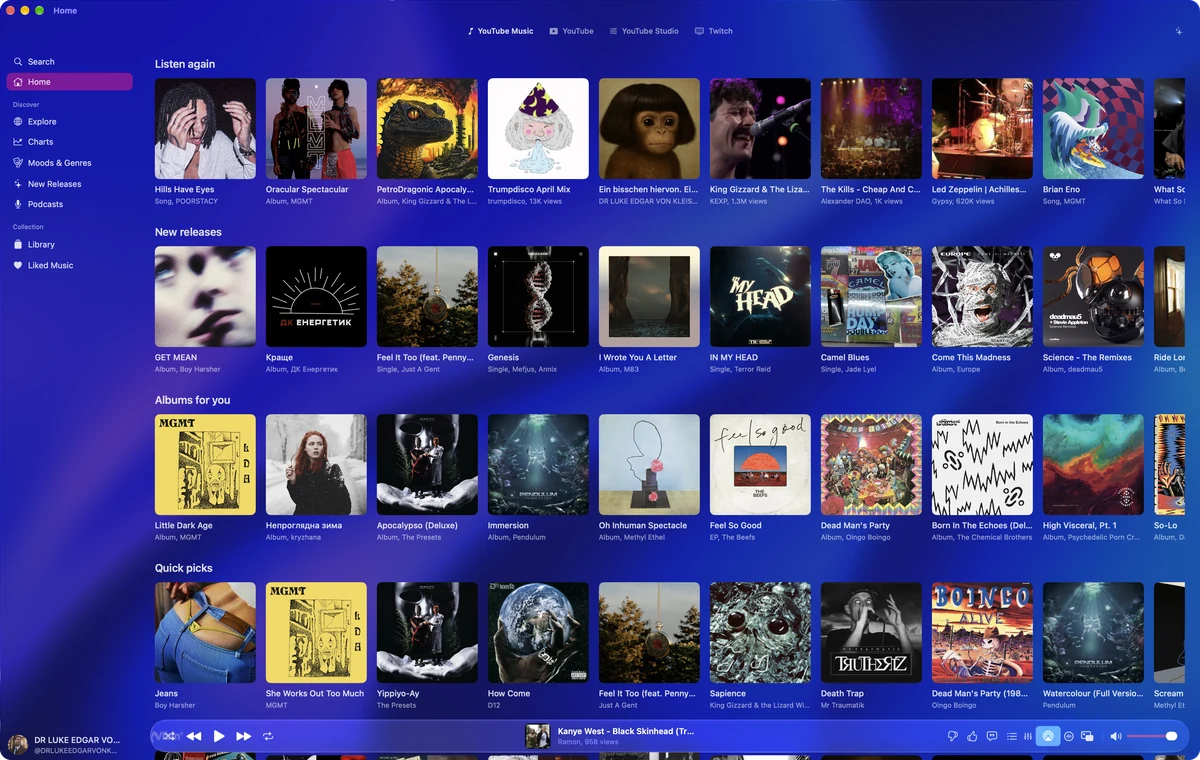The width and height of the screenshot is (1200, 760).
Task: Open the Camel Blues single cover
Action: [871, 297]
